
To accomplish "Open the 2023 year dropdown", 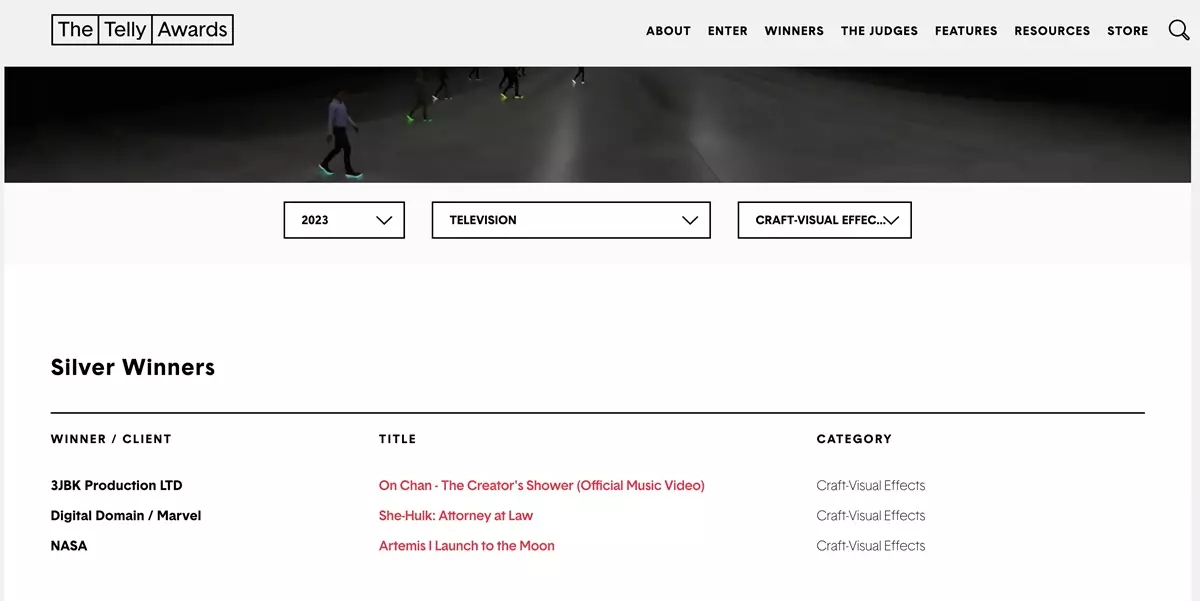I will tap(344, 220).
